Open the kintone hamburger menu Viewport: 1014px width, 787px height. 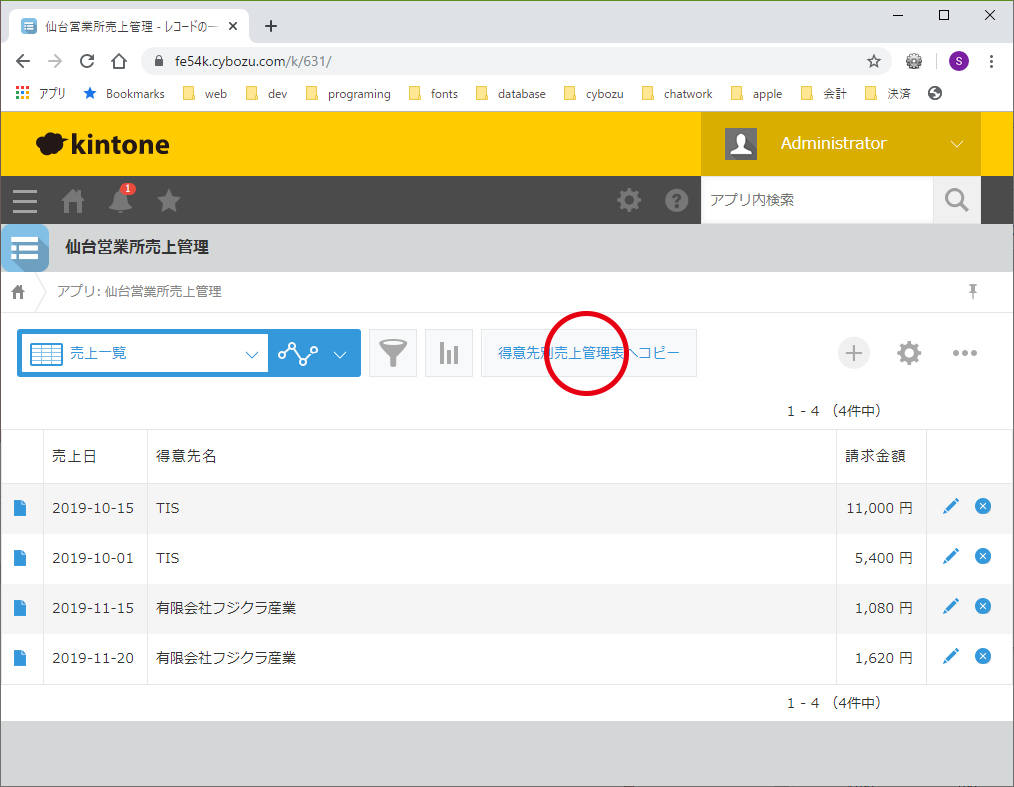[x=25, y=201]
